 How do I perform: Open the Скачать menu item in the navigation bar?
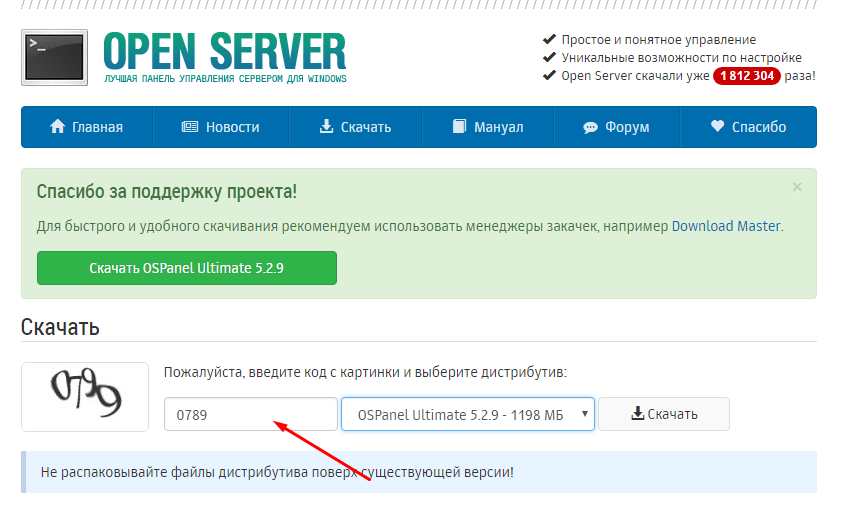point(356,127)
